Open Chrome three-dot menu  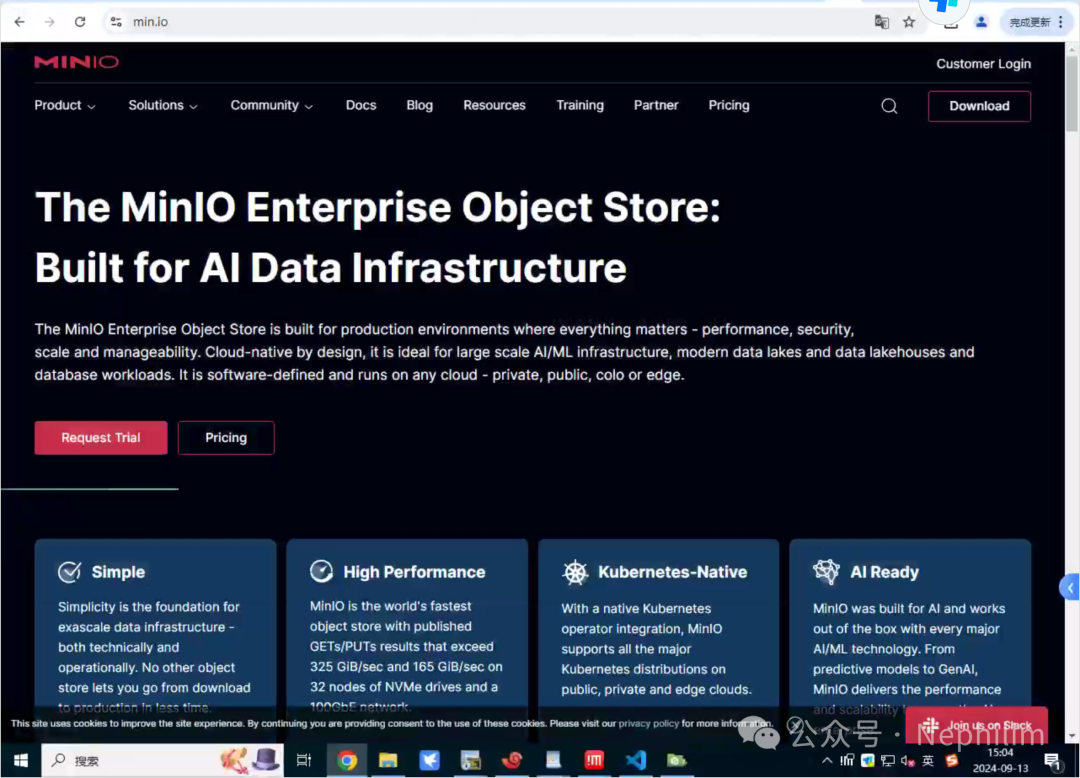coord(1061,22)
